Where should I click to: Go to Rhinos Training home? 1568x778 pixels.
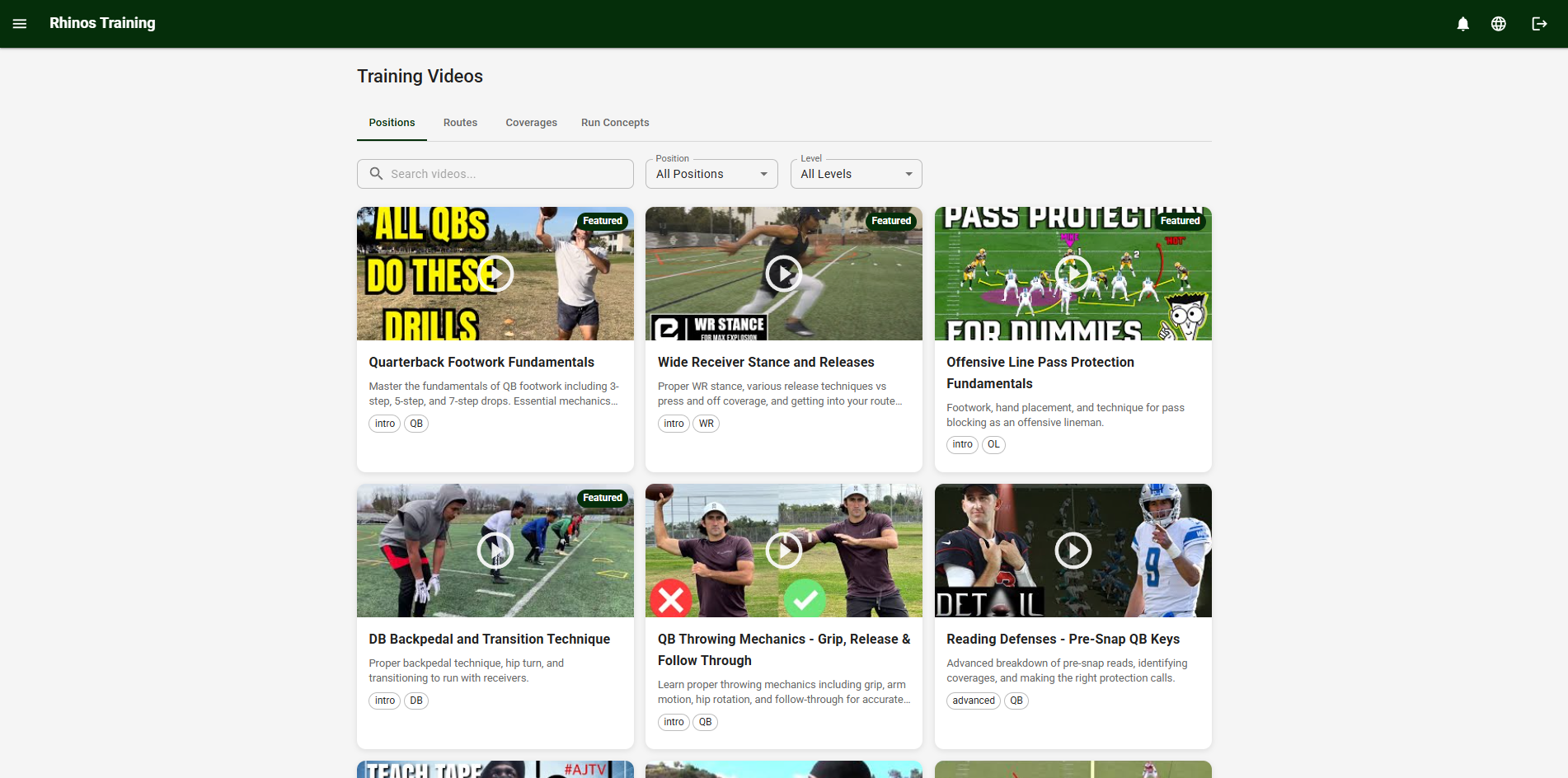(102, 23)
